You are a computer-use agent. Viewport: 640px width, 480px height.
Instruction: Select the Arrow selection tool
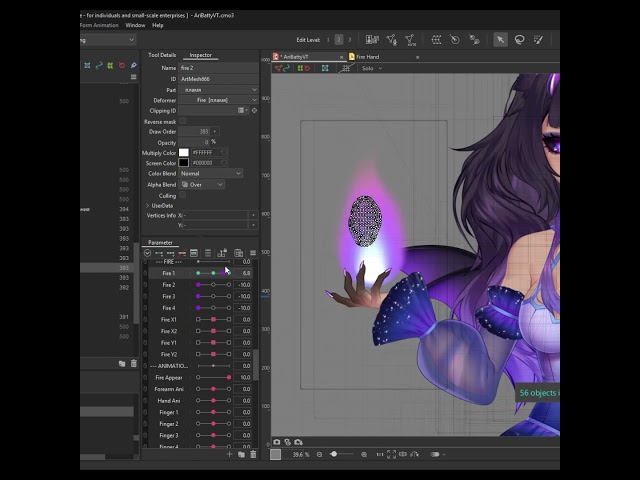click(500, 40)
